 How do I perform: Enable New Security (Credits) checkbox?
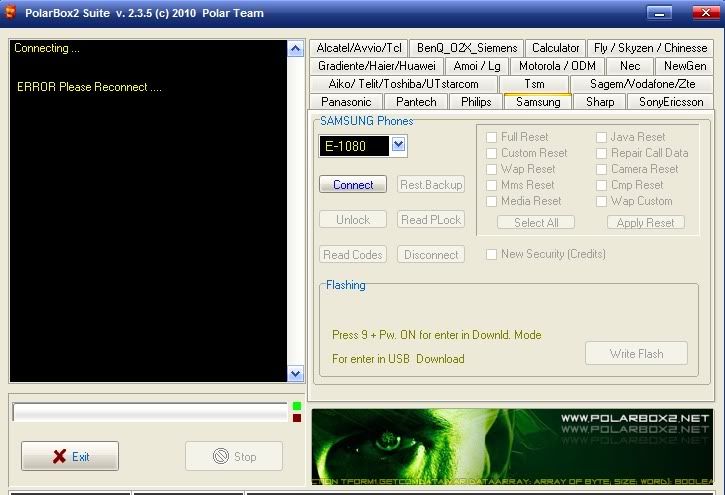pos(492,254)
